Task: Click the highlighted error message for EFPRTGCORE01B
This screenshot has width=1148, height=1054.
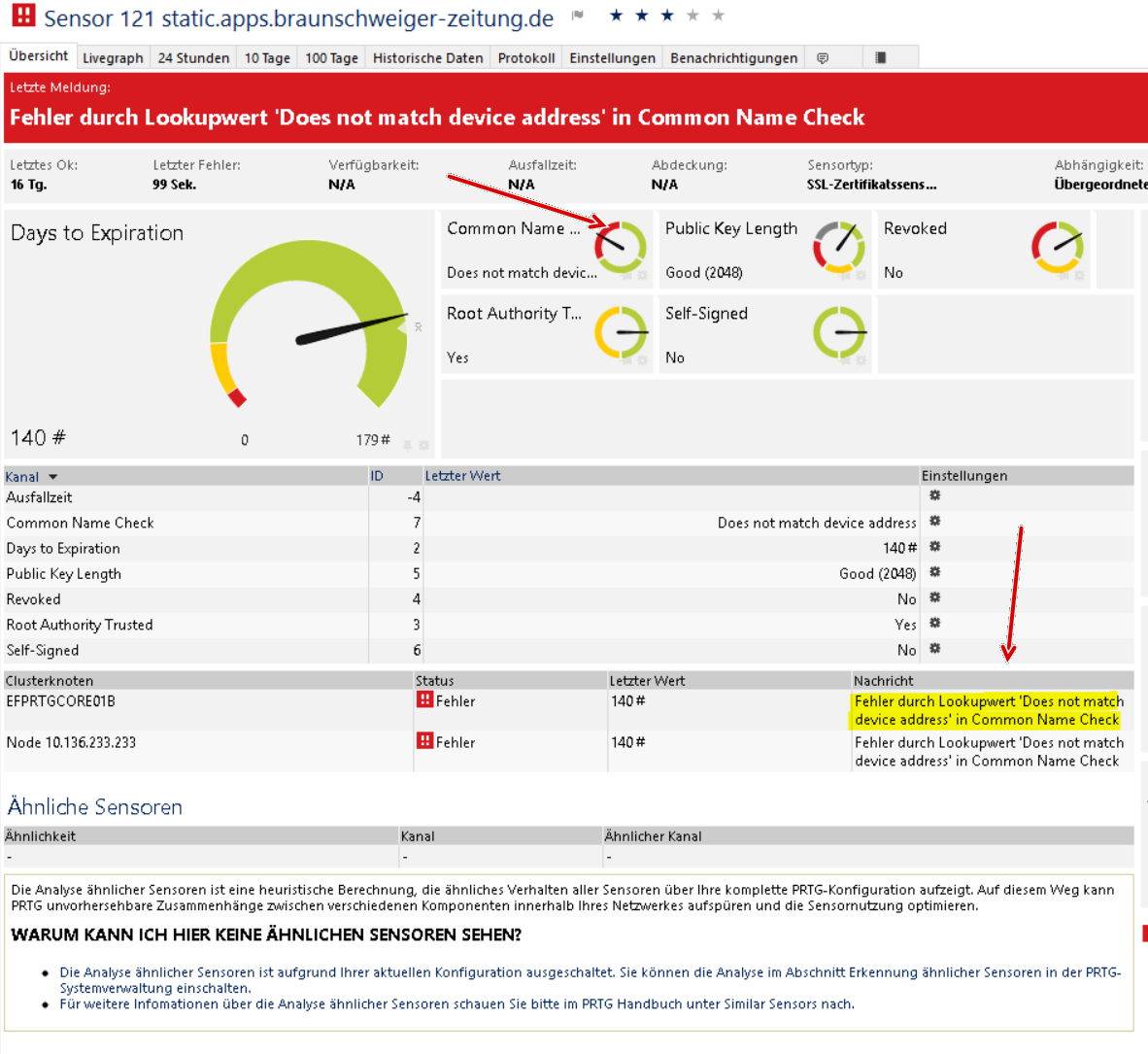Action: (989, 710)
